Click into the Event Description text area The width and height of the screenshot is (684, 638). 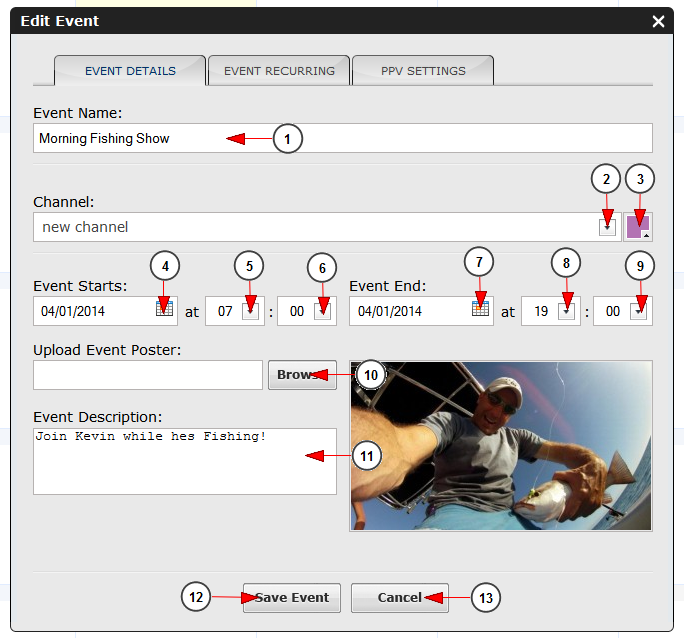tap(185, 461)
